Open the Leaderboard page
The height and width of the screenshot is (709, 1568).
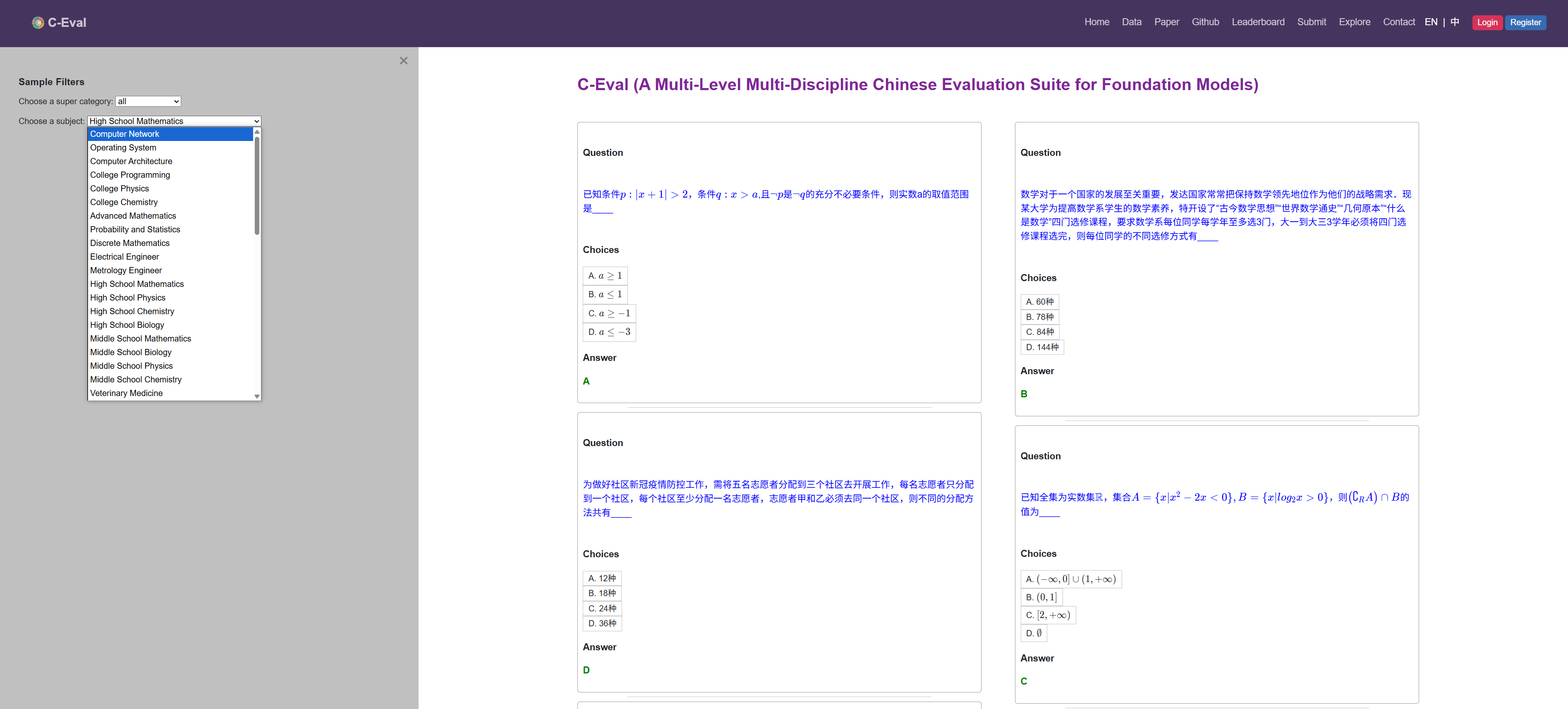pyautogui.click(x=1257, y=22)
